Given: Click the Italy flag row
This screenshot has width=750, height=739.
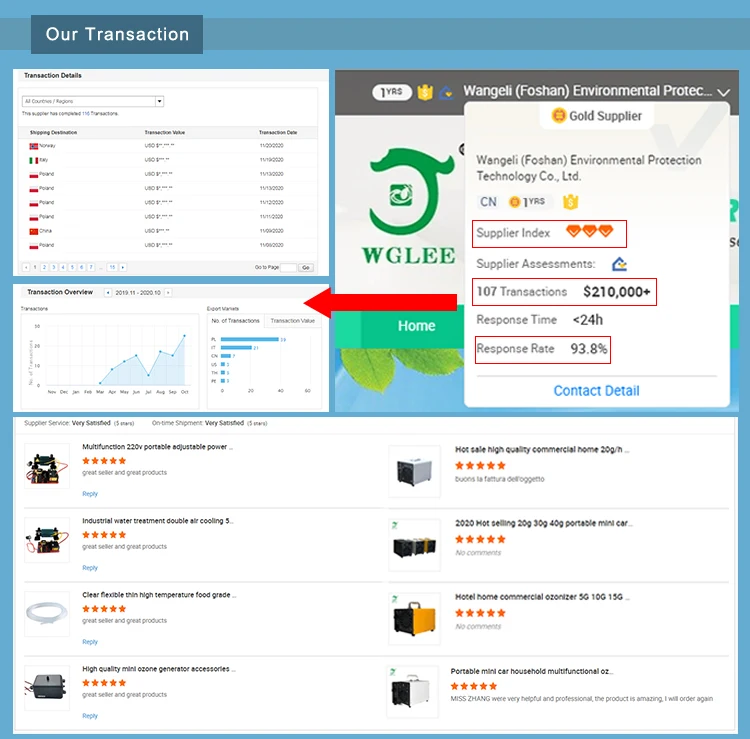Looking at the screenshot, I should tap(167, 160).
